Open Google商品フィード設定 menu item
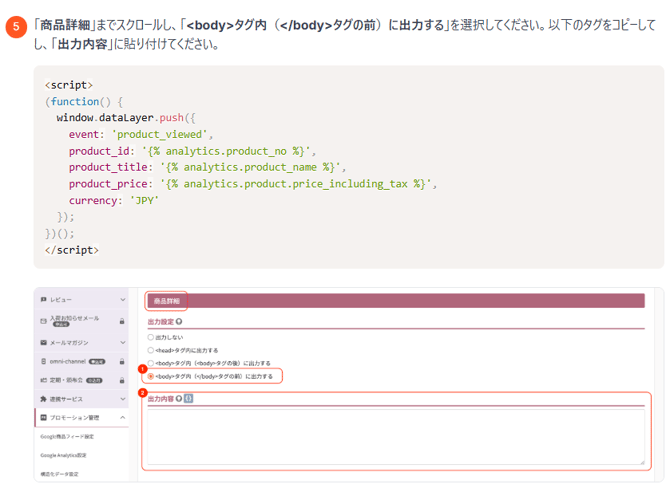This screenshot has width=670, height=488. pyautogui.click(x=66, y=436)
